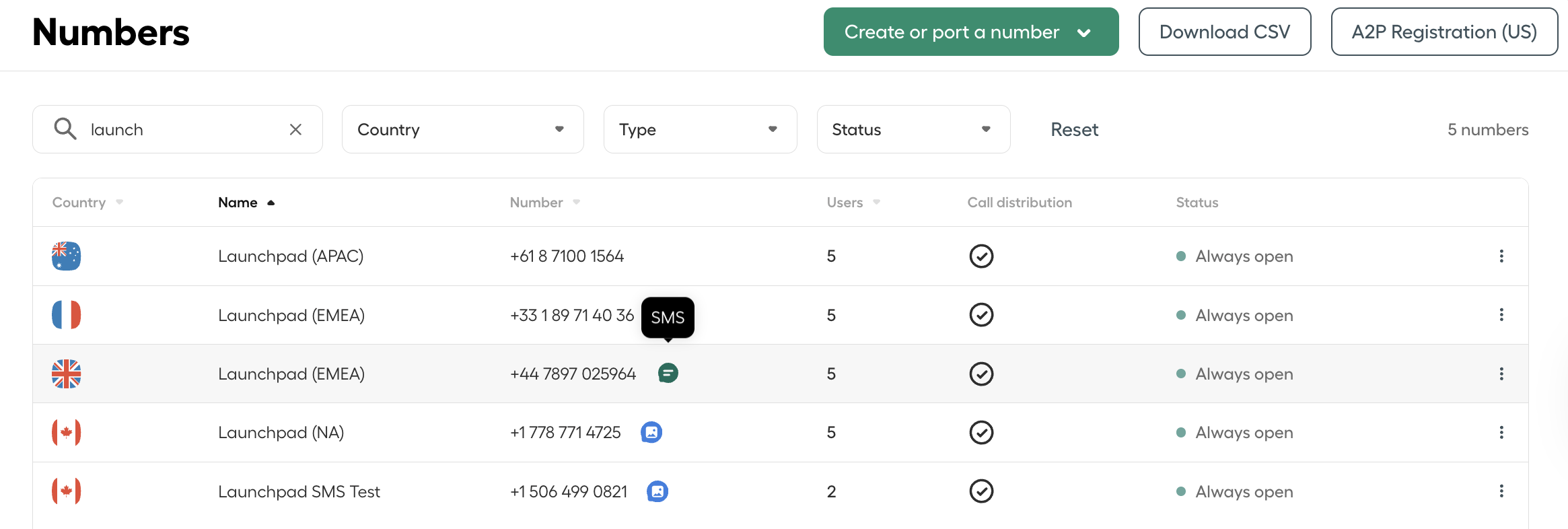Click number +61 8 7100 1564
Viewport: 1568px width, 529px height.
point(567,256)
